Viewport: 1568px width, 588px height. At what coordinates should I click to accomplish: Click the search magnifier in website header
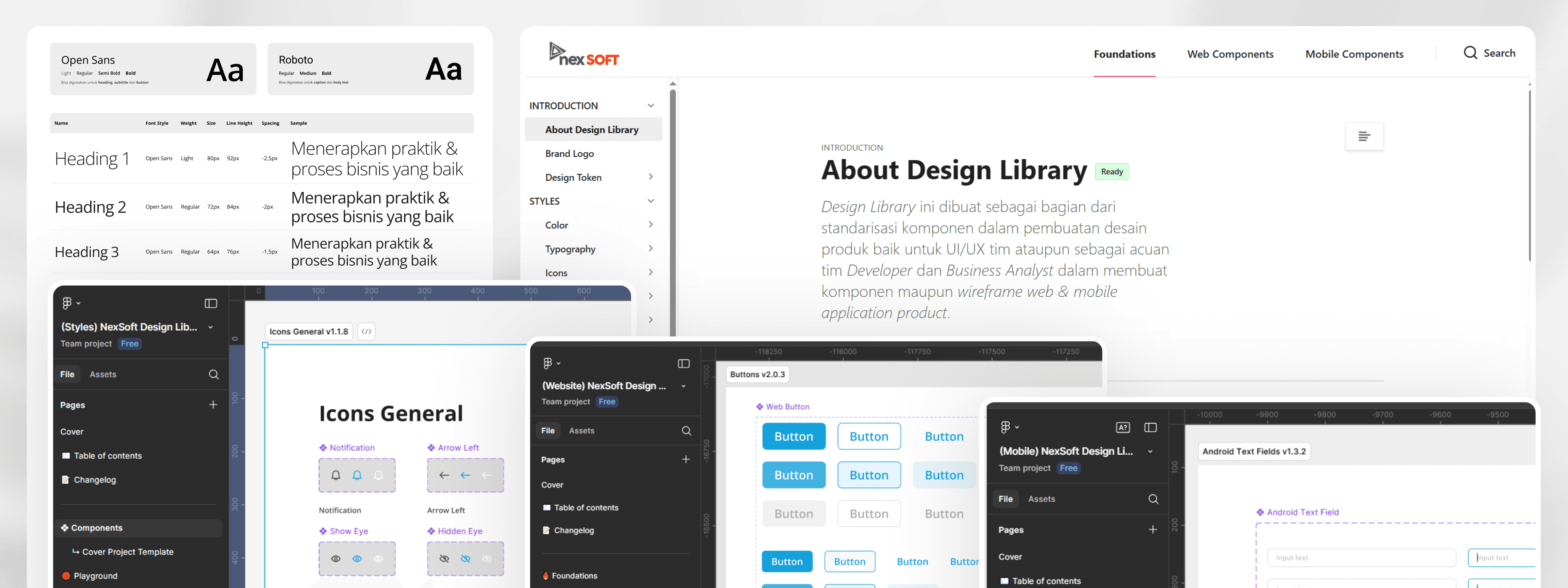tap(1470, 53)
